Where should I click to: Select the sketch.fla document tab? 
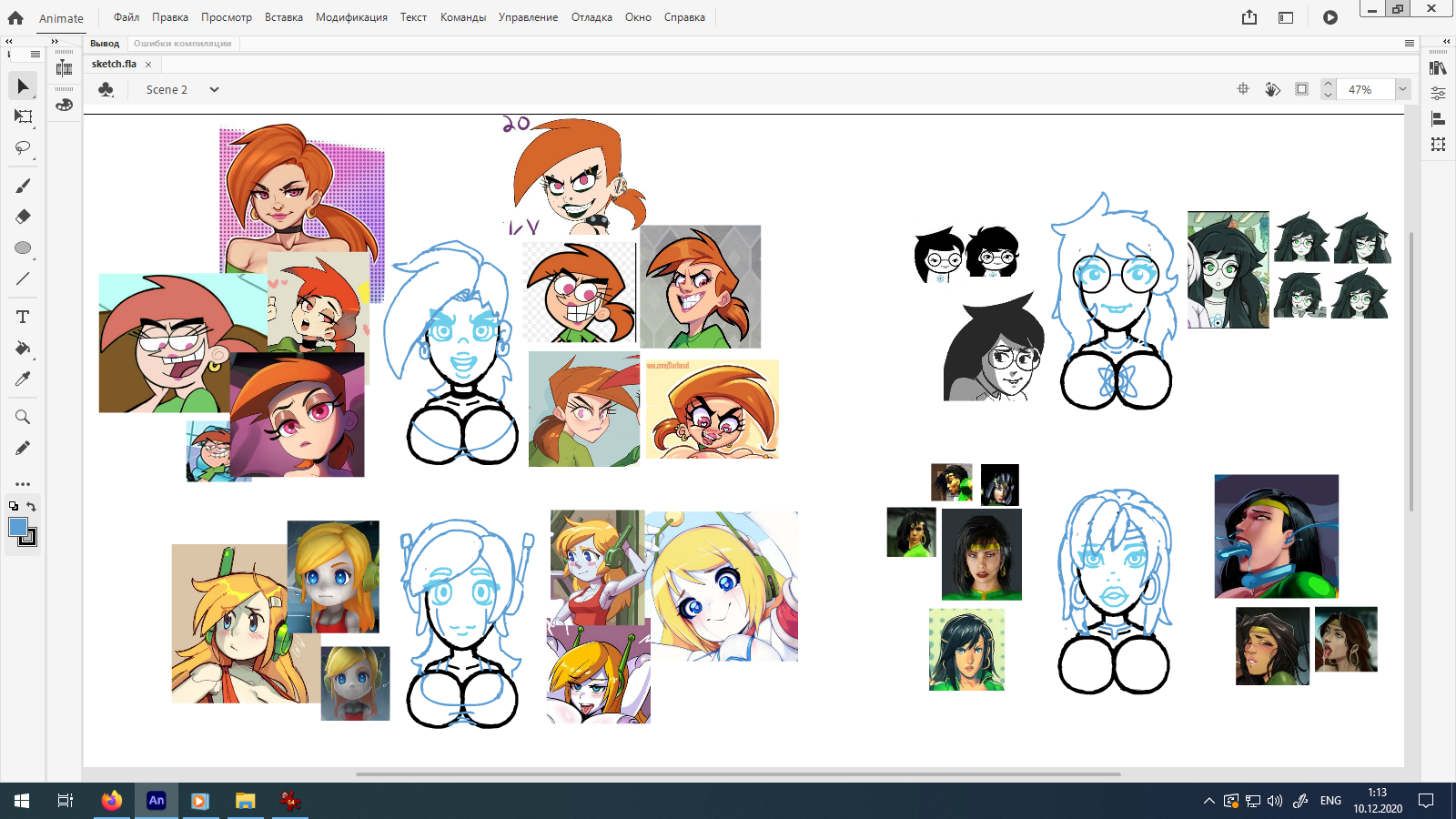click(x=114, y=64)
